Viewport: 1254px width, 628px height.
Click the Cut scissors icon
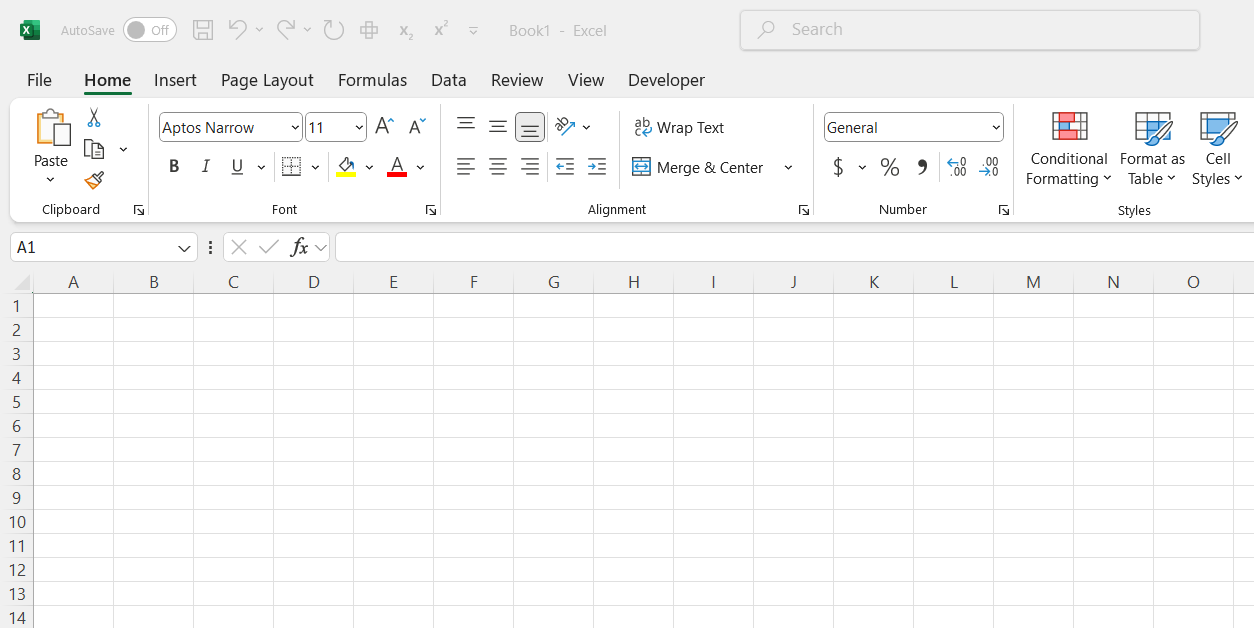pos(94,118)
